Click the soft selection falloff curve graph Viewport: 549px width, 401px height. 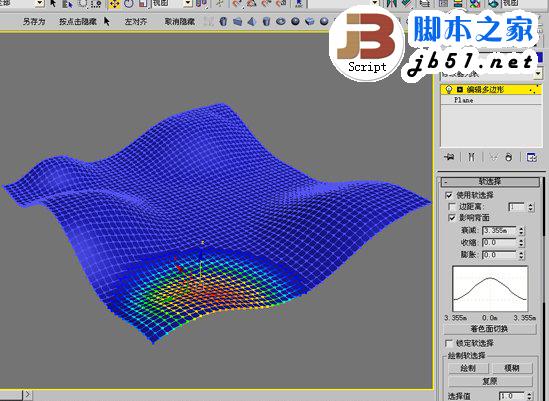coord(490,289)
